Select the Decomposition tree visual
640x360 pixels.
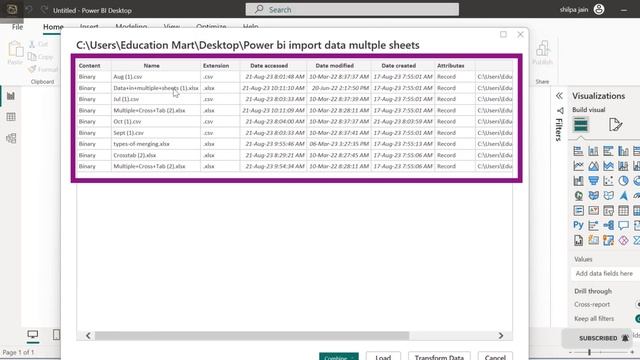pyautogui.click(x=608, y=225)
